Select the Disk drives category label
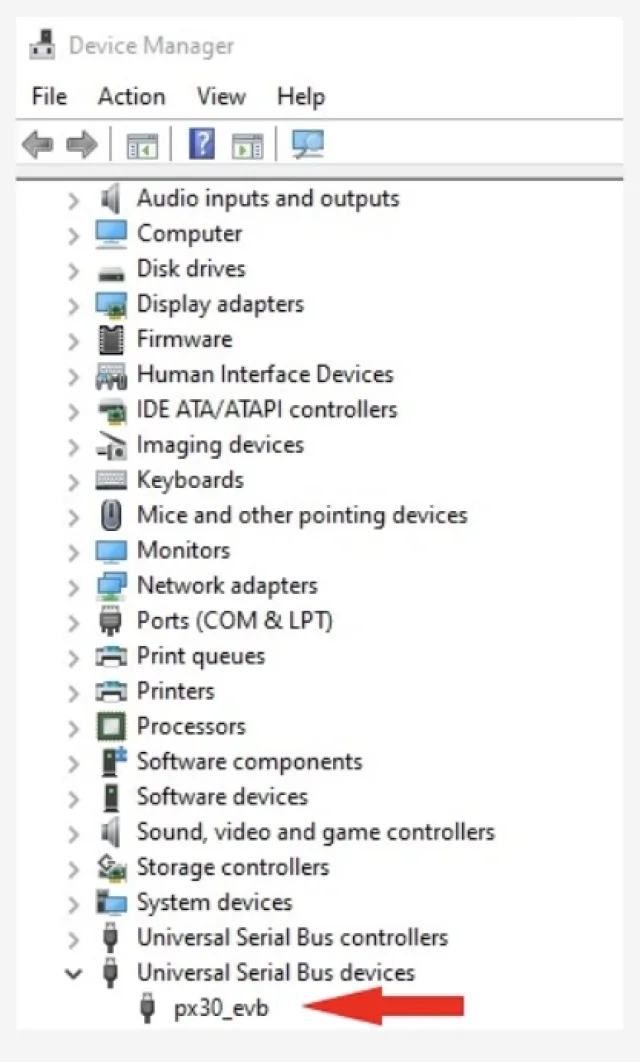640x1062 pixels. 191,269
